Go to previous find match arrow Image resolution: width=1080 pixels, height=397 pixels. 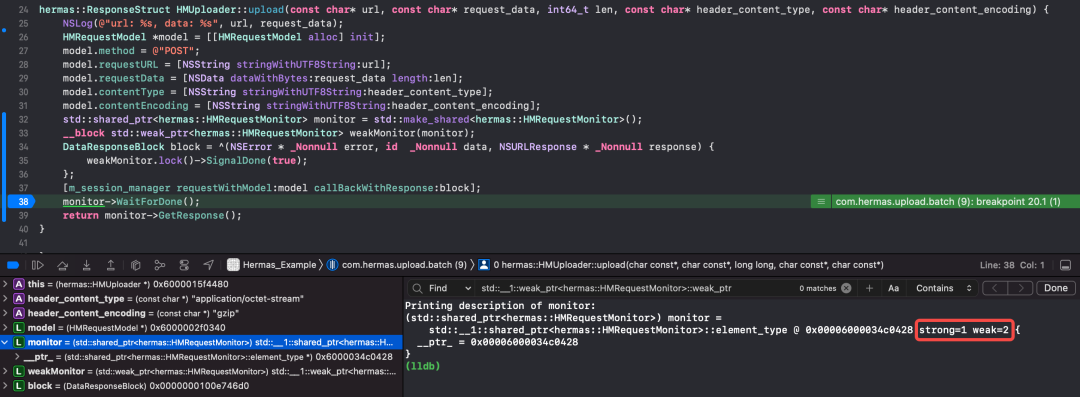(995, 288)
